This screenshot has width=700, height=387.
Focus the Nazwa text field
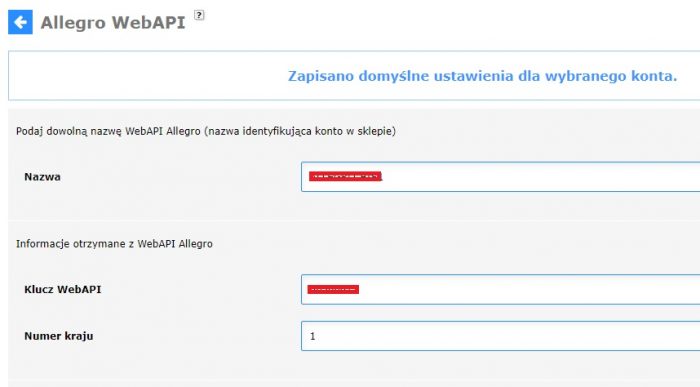coord(500,177)
